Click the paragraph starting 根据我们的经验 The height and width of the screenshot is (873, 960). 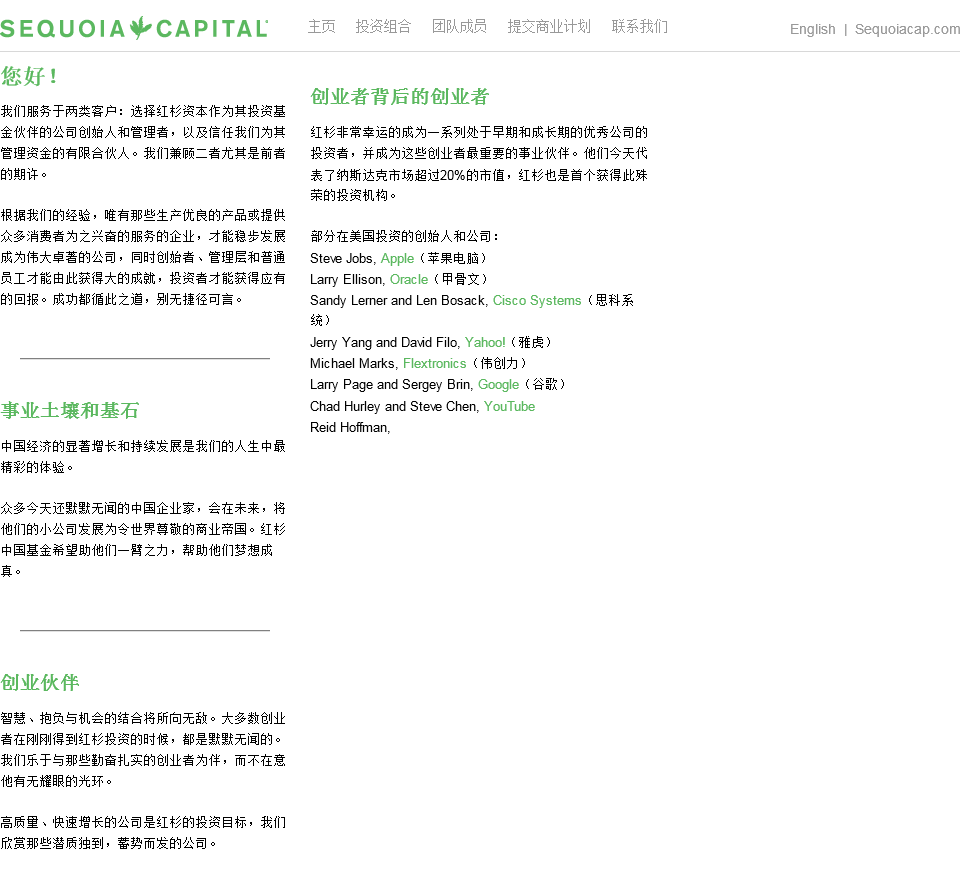(143, 257)
